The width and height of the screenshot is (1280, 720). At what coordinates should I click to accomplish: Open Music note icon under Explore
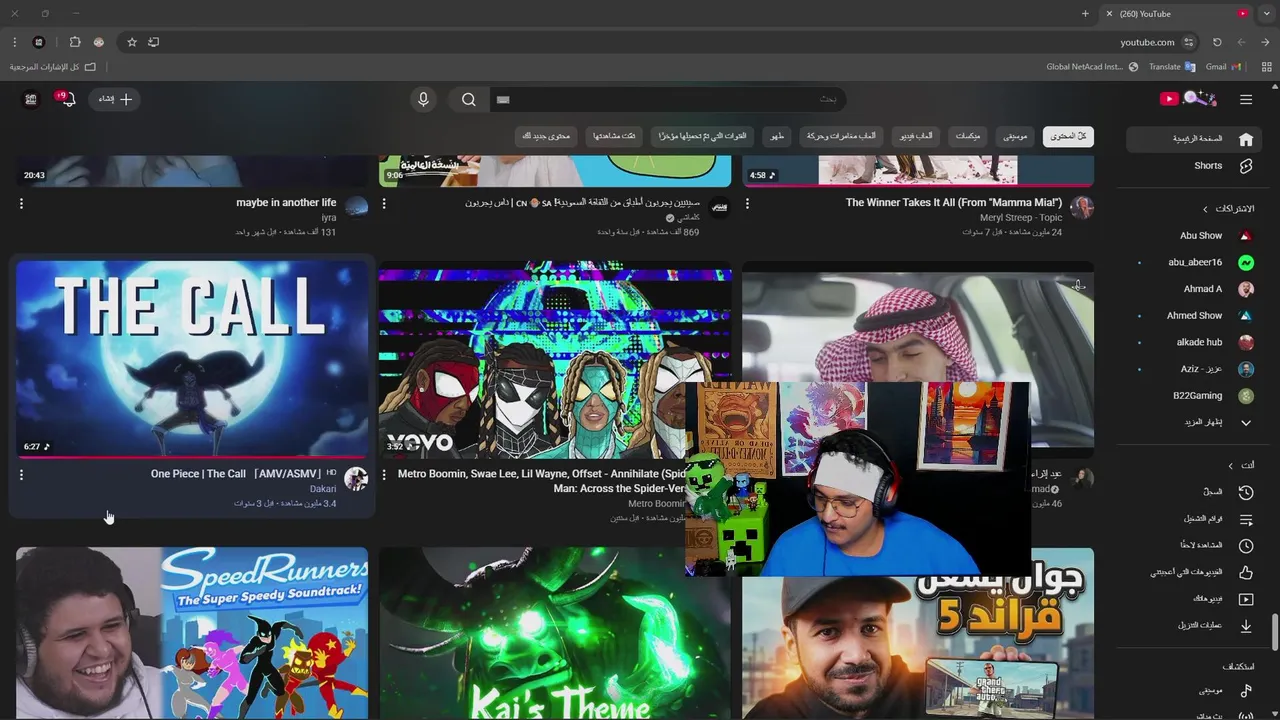tap(1246, 691)
